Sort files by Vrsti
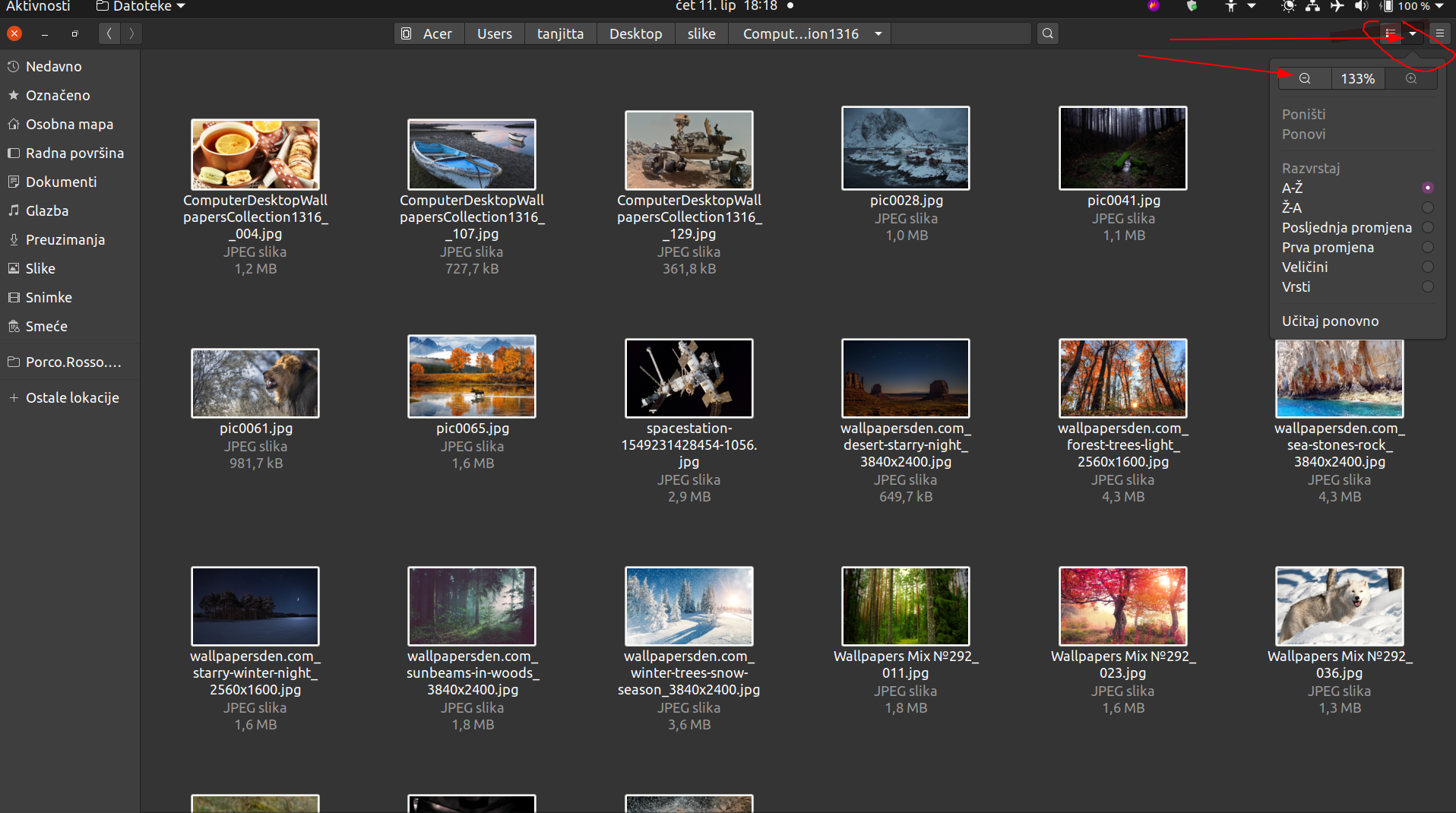The height and width of the screenshot is (813, 1456). (1357, 286)
